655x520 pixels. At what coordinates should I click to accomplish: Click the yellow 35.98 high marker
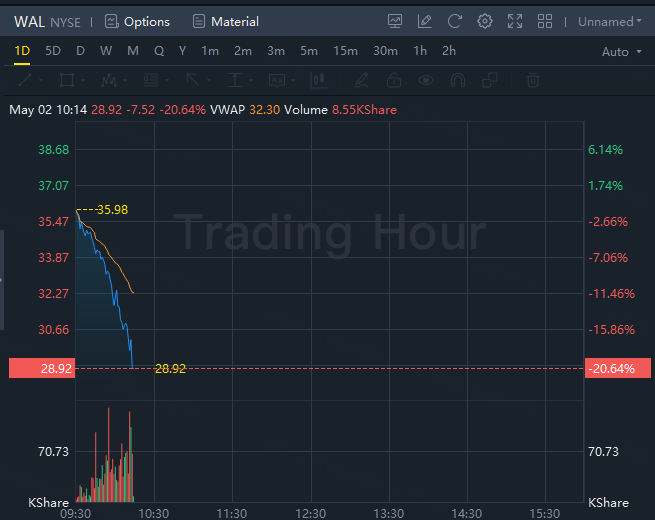click(112, 209)
